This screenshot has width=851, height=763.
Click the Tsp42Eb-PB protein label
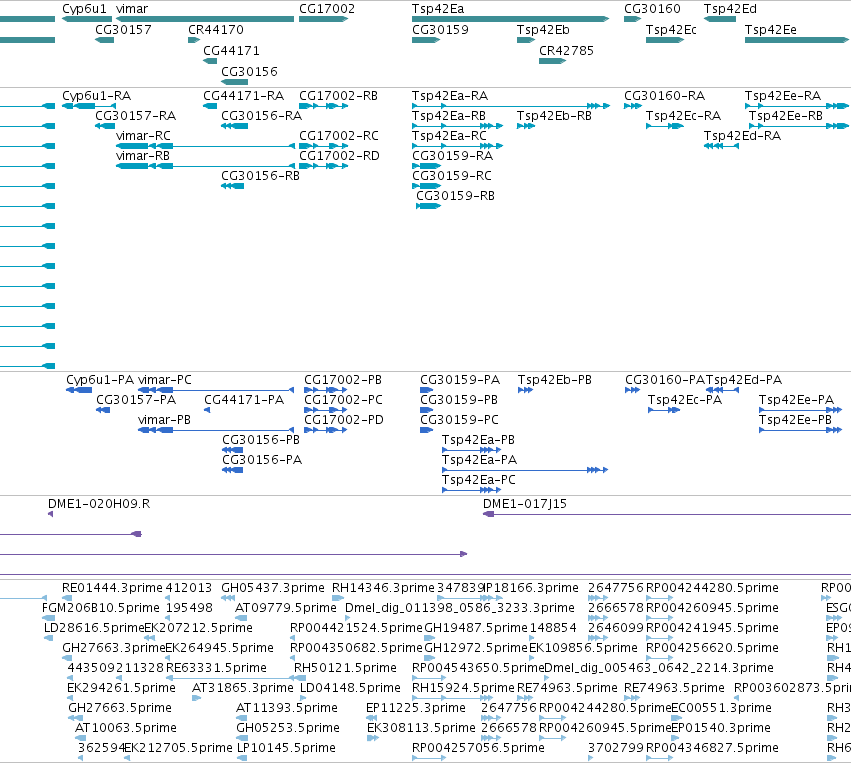[555, 380]
